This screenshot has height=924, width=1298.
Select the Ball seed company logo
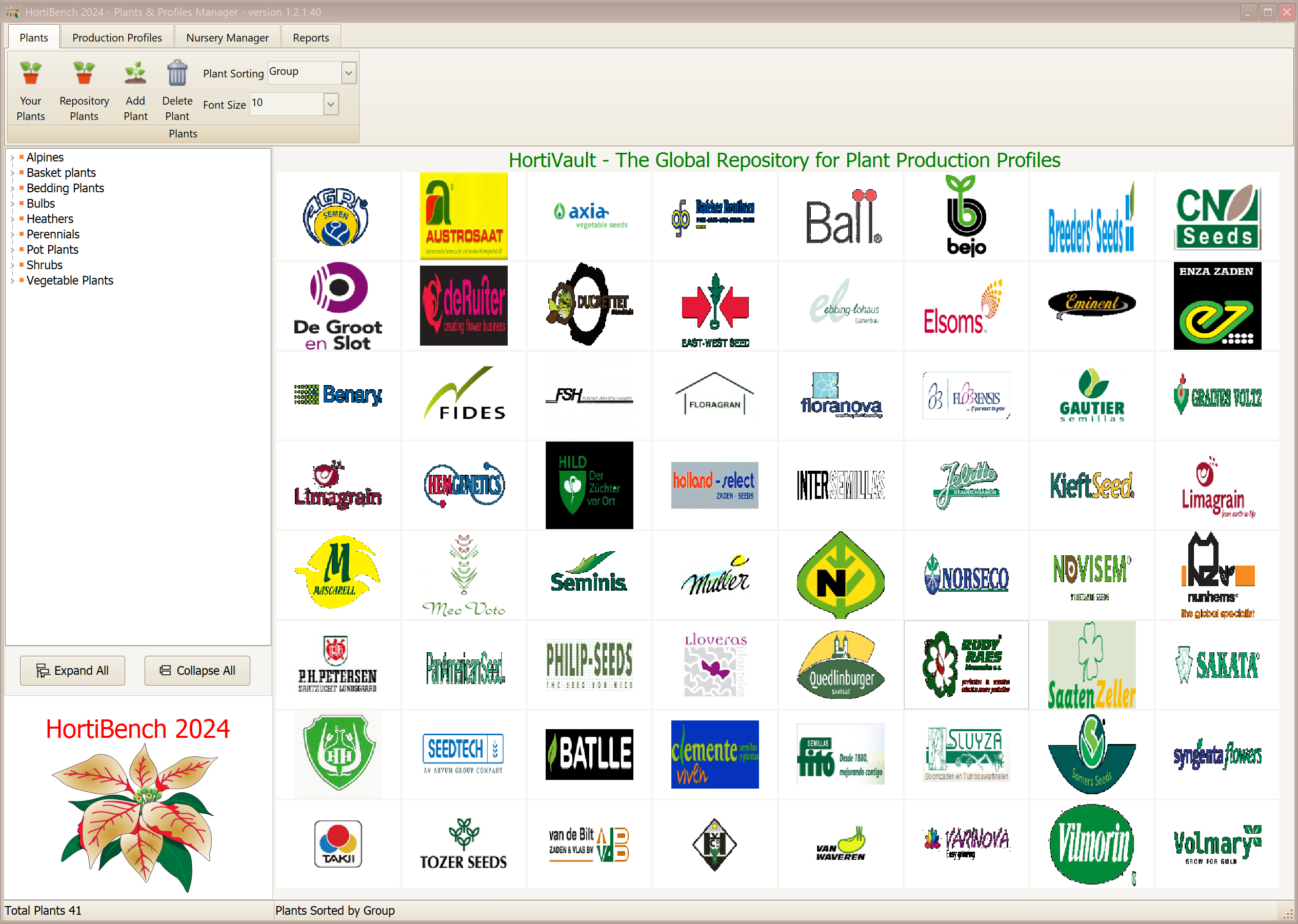tap(841, 217)
